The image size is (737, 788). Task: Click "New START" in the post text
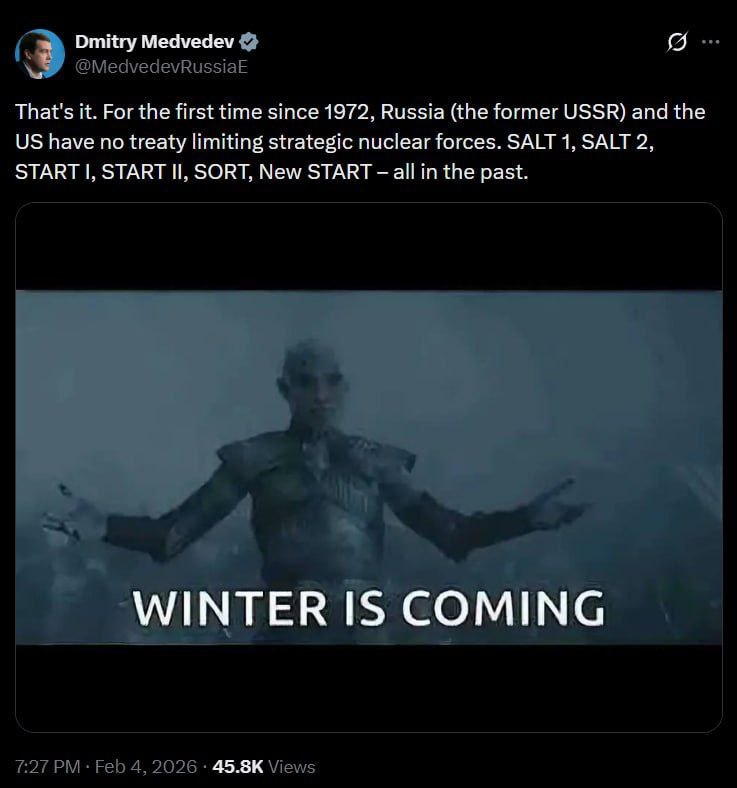[315, 172]
